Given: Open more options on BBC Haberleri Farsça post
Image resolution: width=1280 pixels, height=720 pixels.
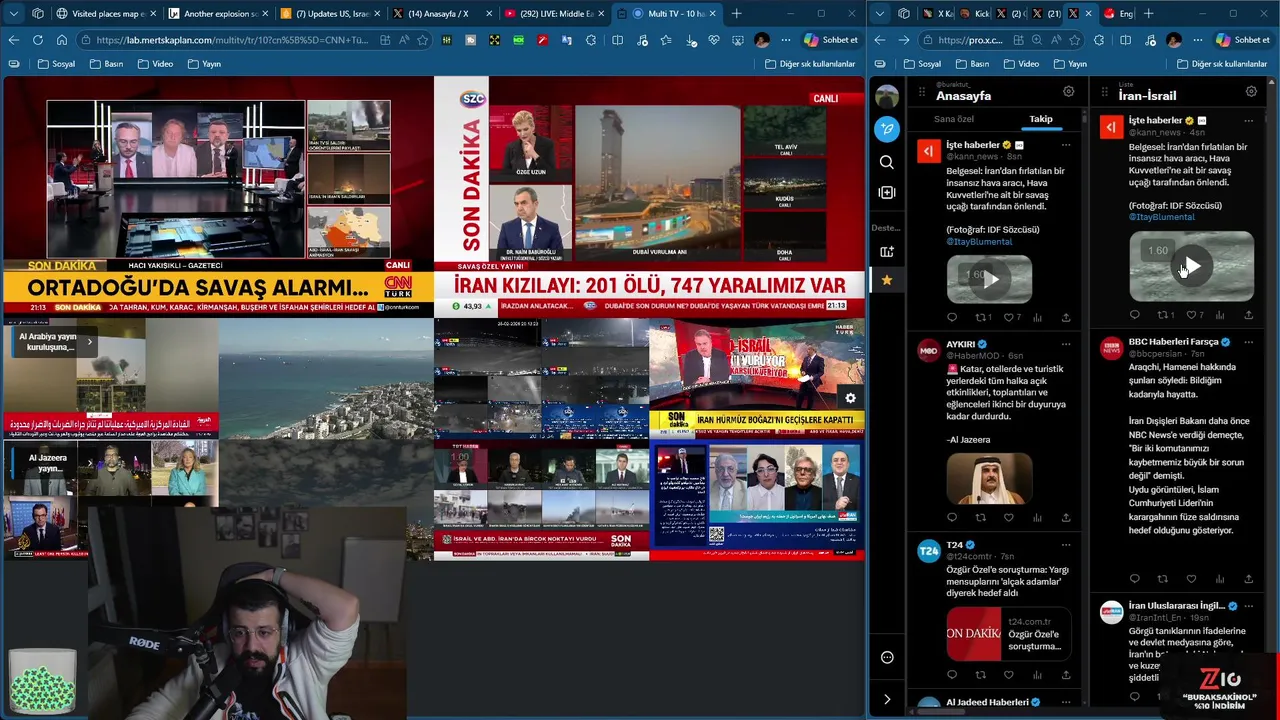Looking at the screenshot, I should (x=1248, y=342).
